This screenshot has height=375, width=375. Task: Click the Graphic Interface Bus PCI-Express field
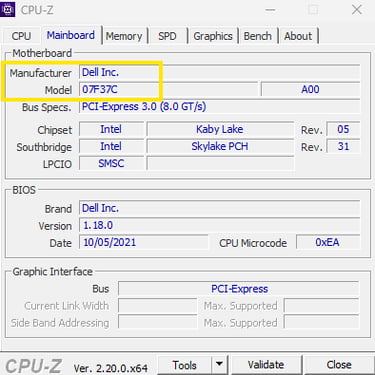pos(239,289)
